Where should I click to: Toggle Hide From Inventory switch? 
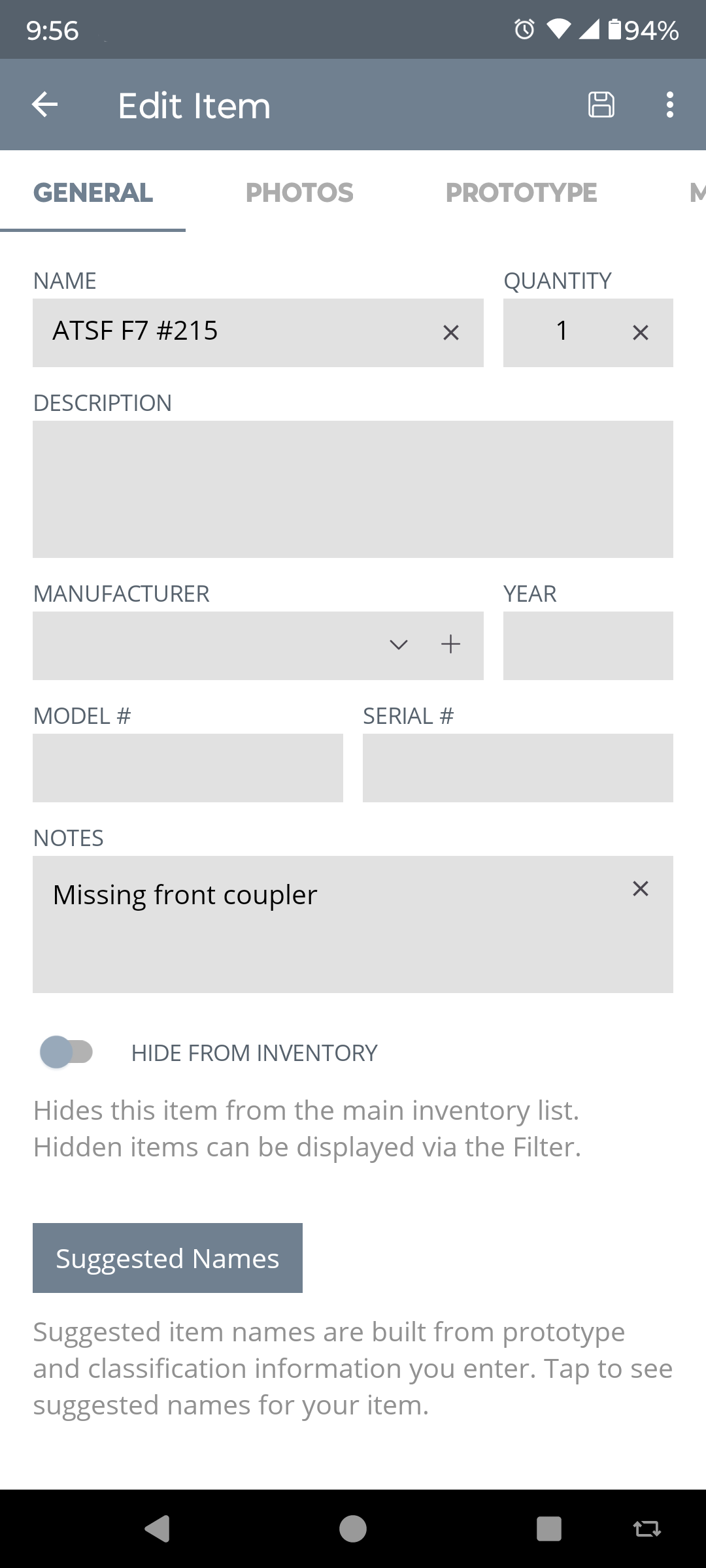[x=67, y=1052]
